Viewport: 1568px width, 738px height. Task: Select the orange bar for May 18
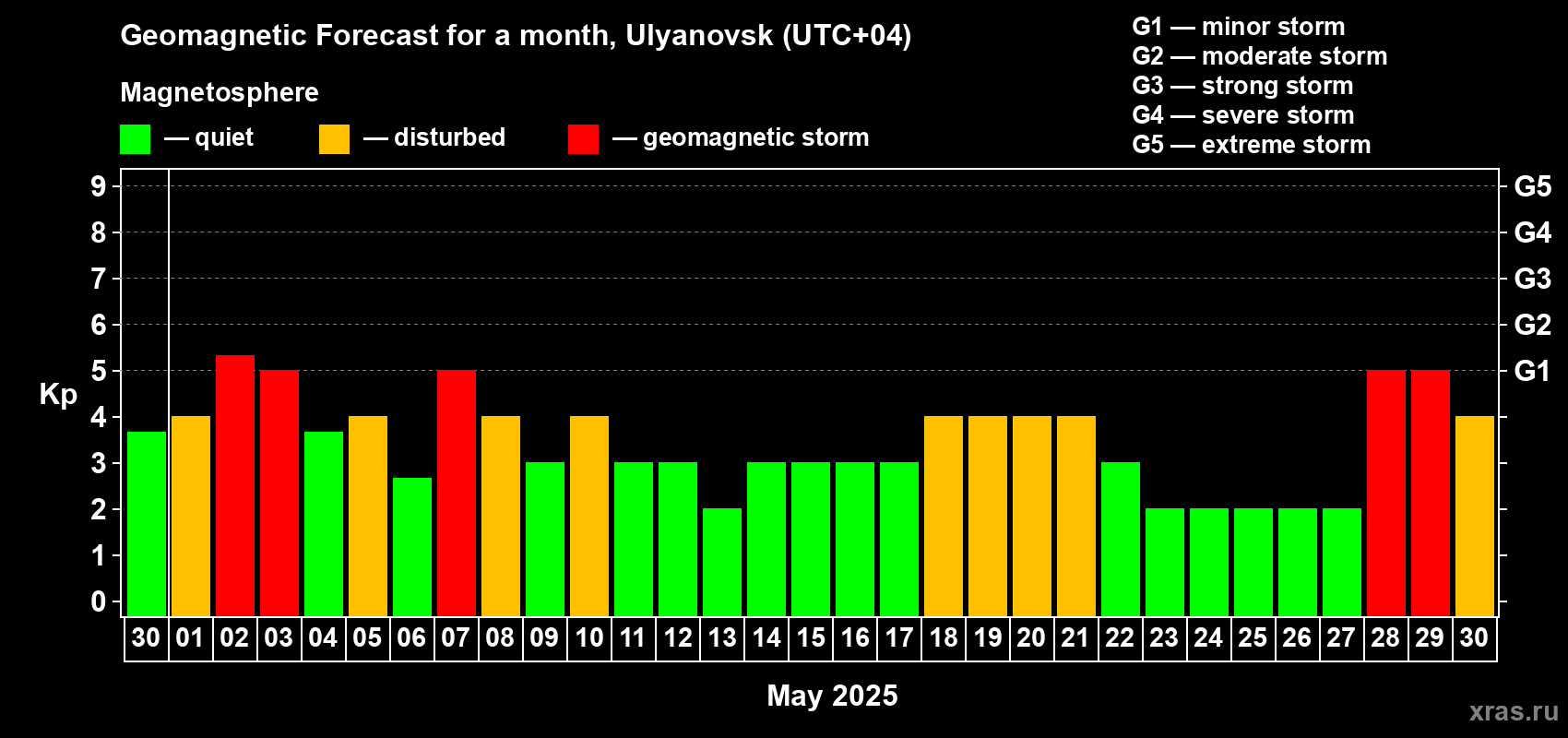(944, 516)
